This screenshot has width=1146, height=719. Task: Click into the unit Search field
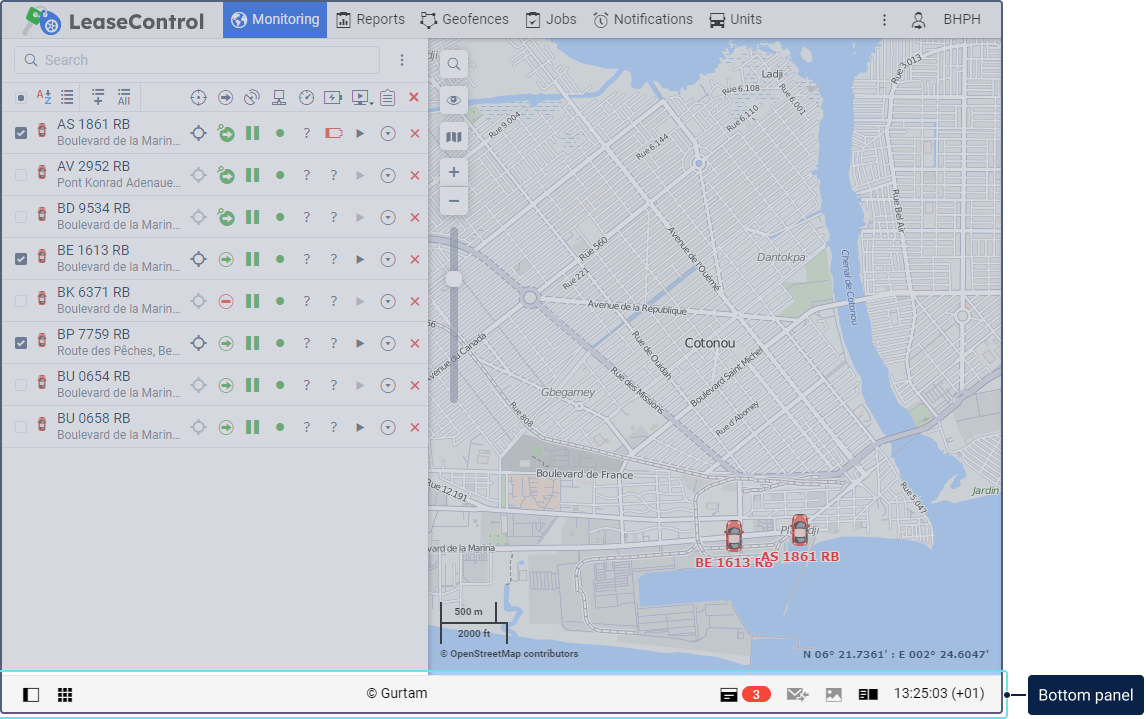[x=200, y=60]
